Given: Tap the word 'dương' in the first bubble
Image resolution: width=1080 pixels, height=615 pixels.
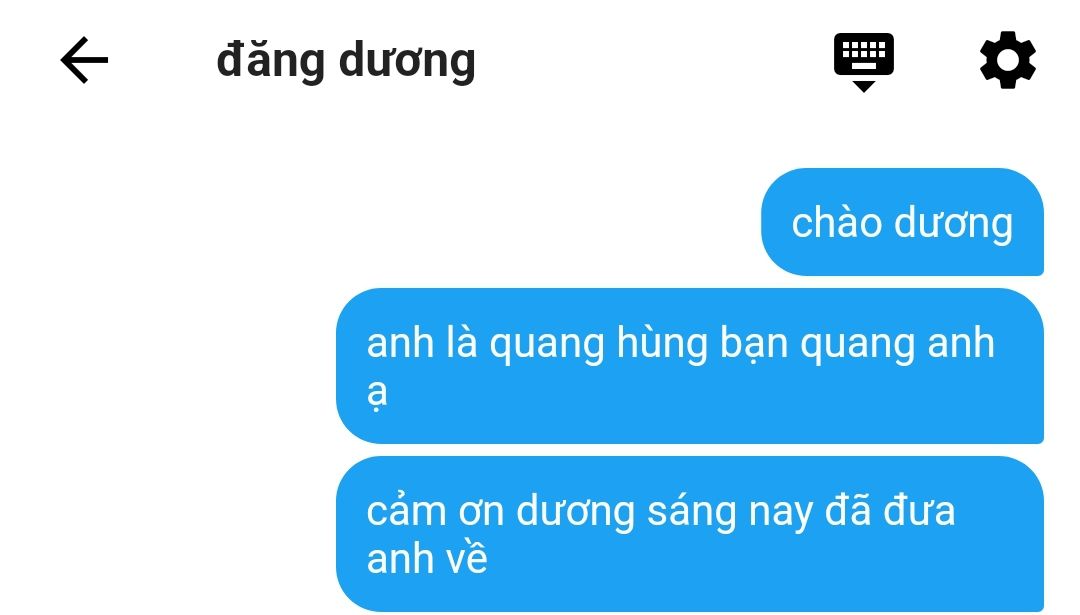Looking at the screenshot, I should (953, 225).
